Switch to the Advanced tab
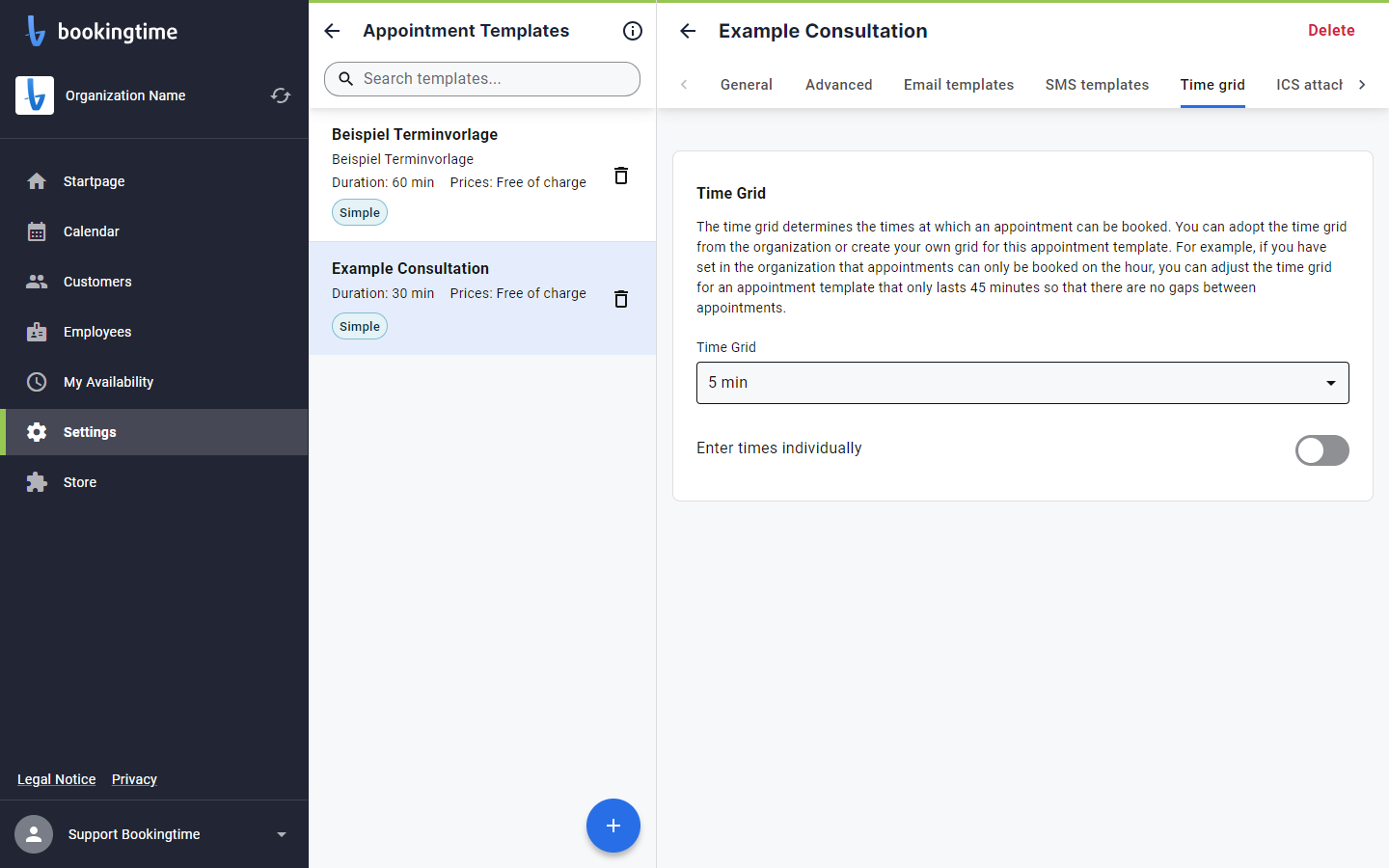This screenshot has height=868, width=1389. [x=839, y=85]
